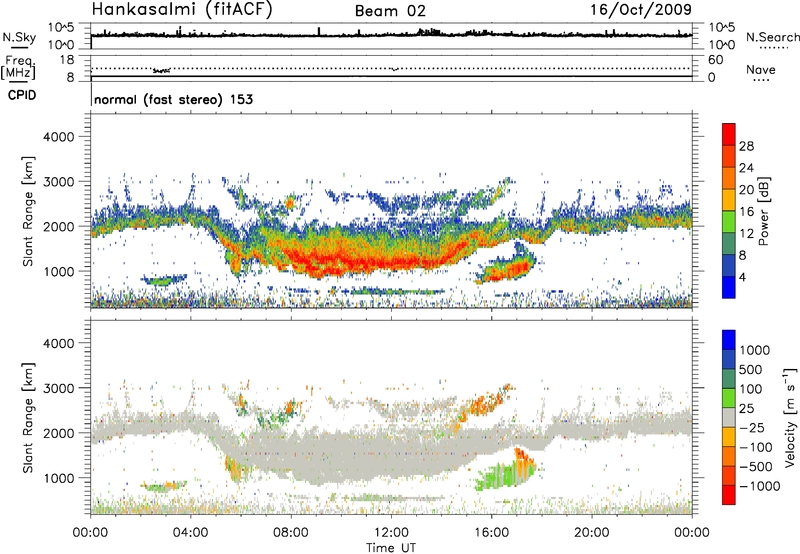This screenshot has width=800, height=554.
Task: Click '20' on the Power colorbar
Action: (x=746, y=190)
